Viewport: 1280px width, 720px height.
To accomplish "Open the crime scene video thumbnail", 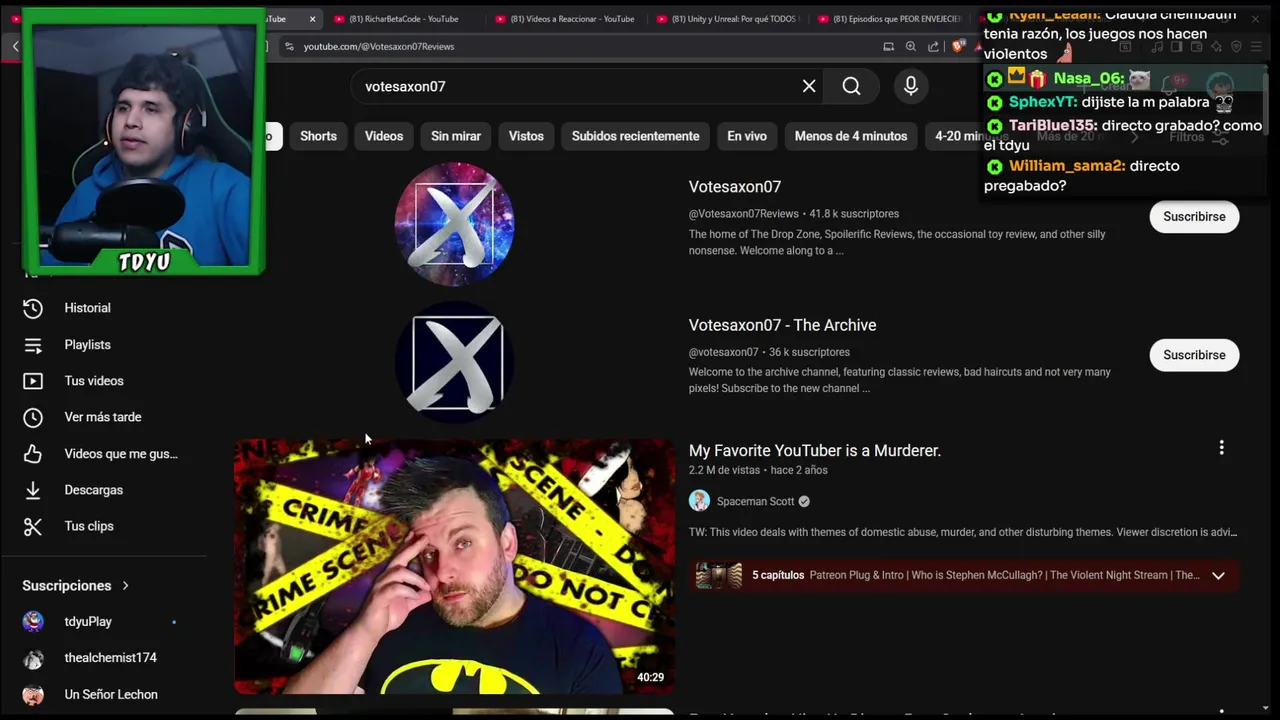I will pyautogui.click(x=454, y=566).
